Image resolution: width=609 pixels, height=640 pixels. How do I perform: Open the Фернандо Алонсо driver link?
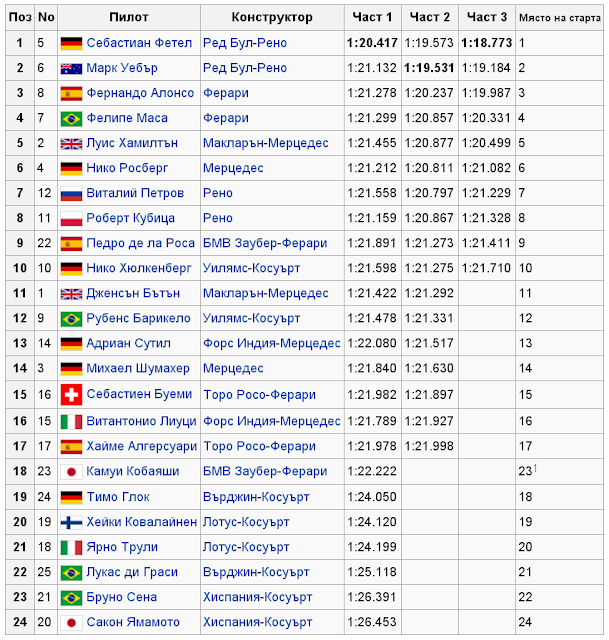point(140,93)
